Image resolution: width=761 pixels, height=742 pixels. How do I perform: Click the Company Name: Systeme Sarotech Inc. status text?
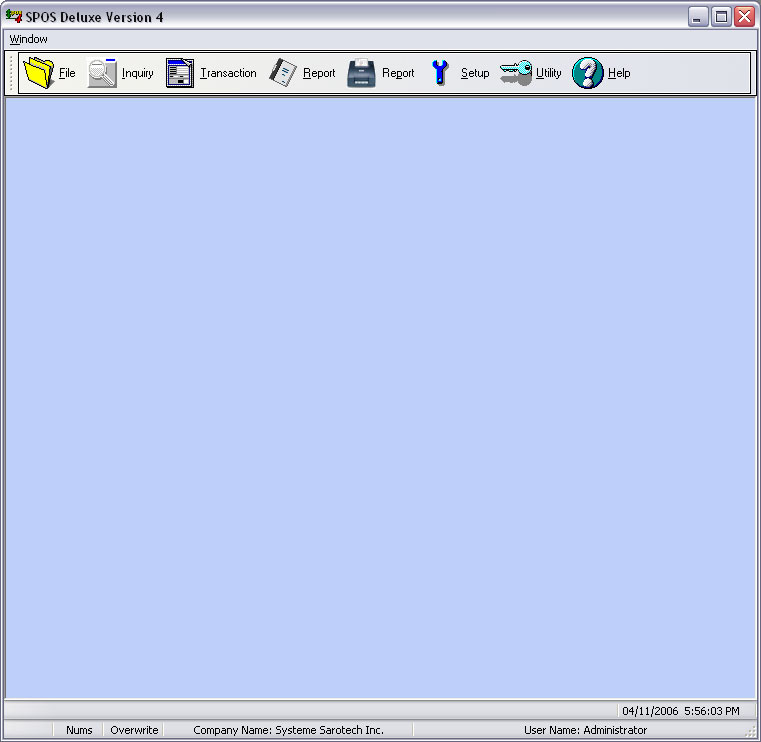(288, 730)
